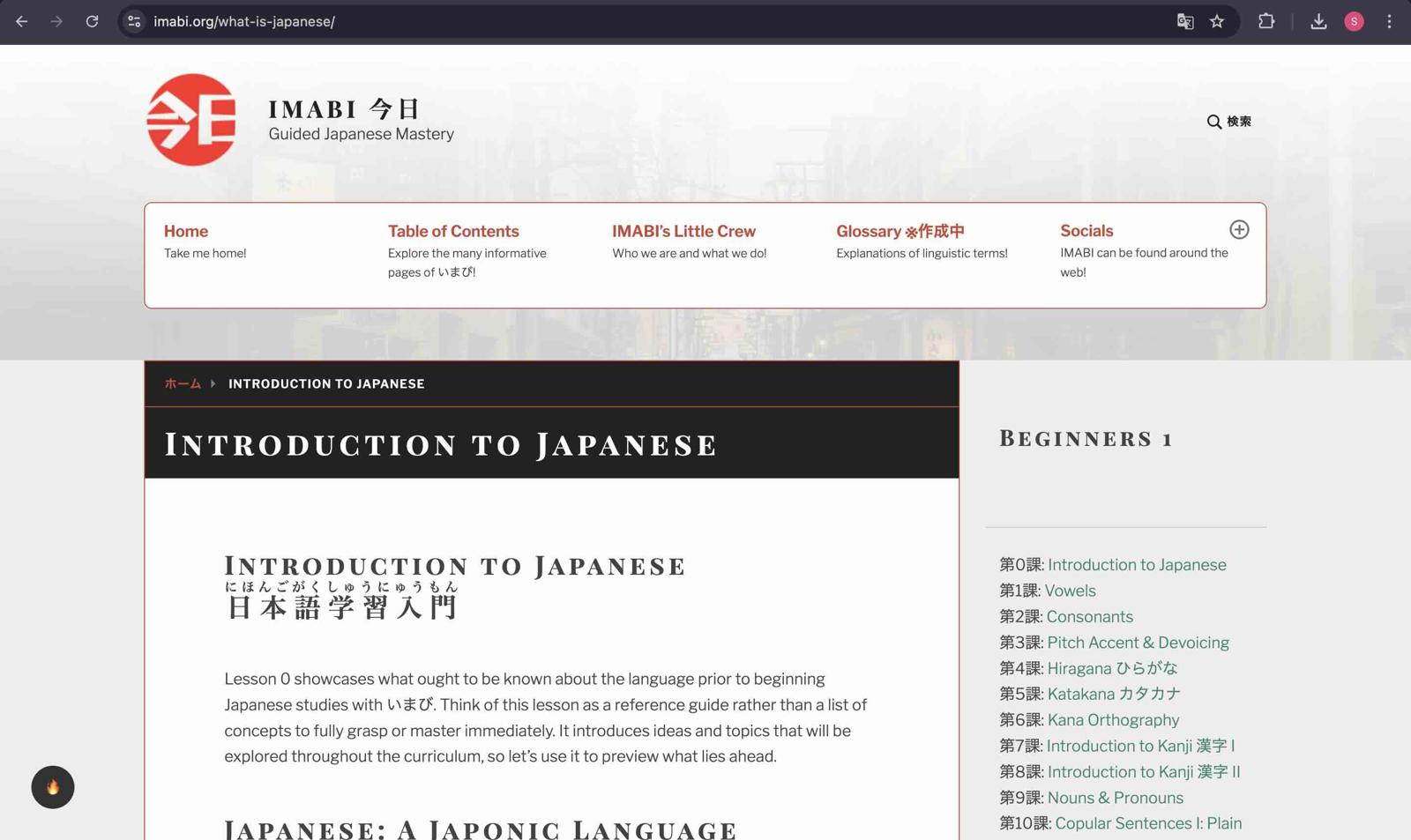Go forward using the navigation arrow
Screen dimensions: 1411x840
(x=56, y=21)
